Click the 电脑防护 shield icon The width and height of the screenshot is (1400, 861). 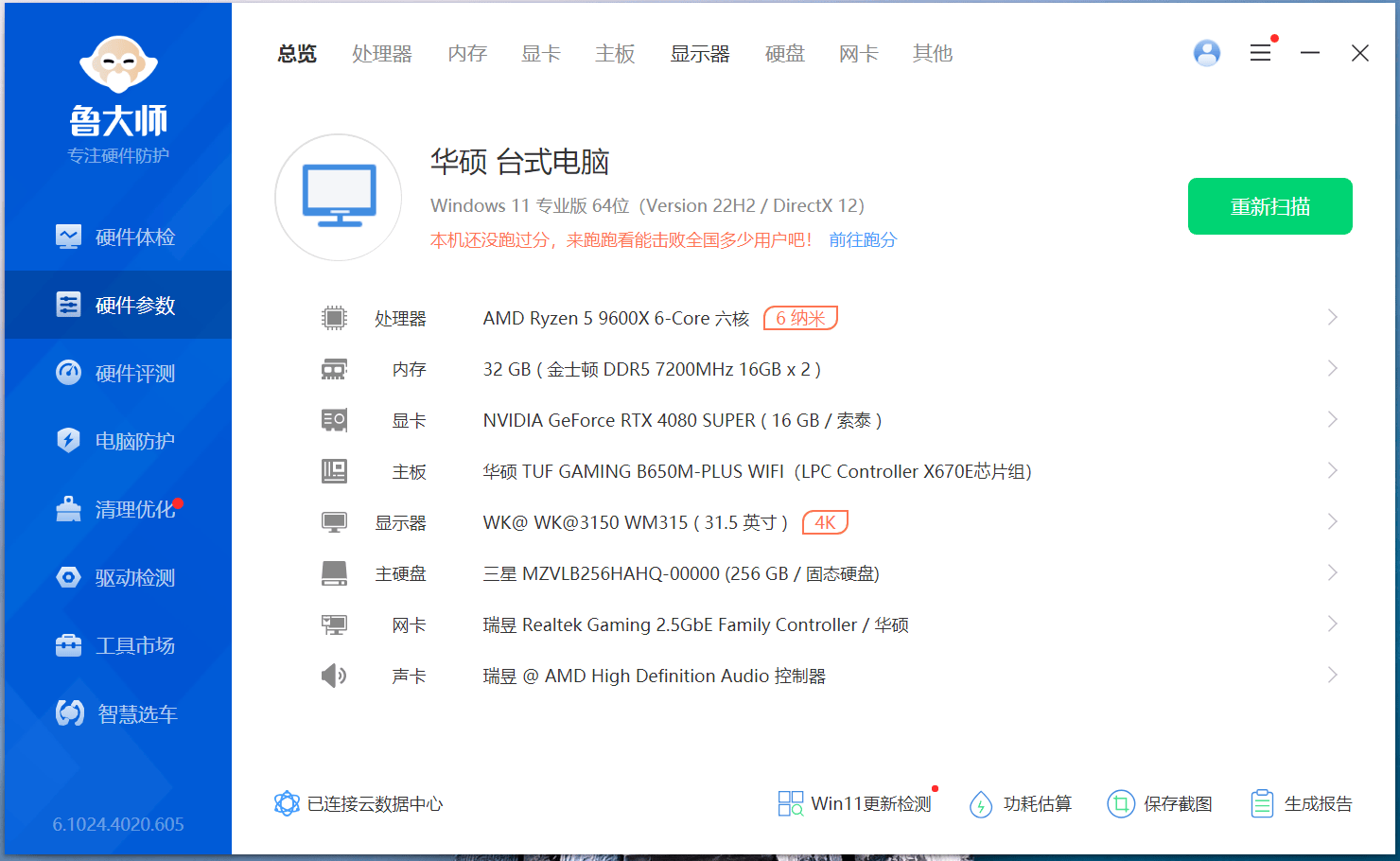click(x=68, y=441)
